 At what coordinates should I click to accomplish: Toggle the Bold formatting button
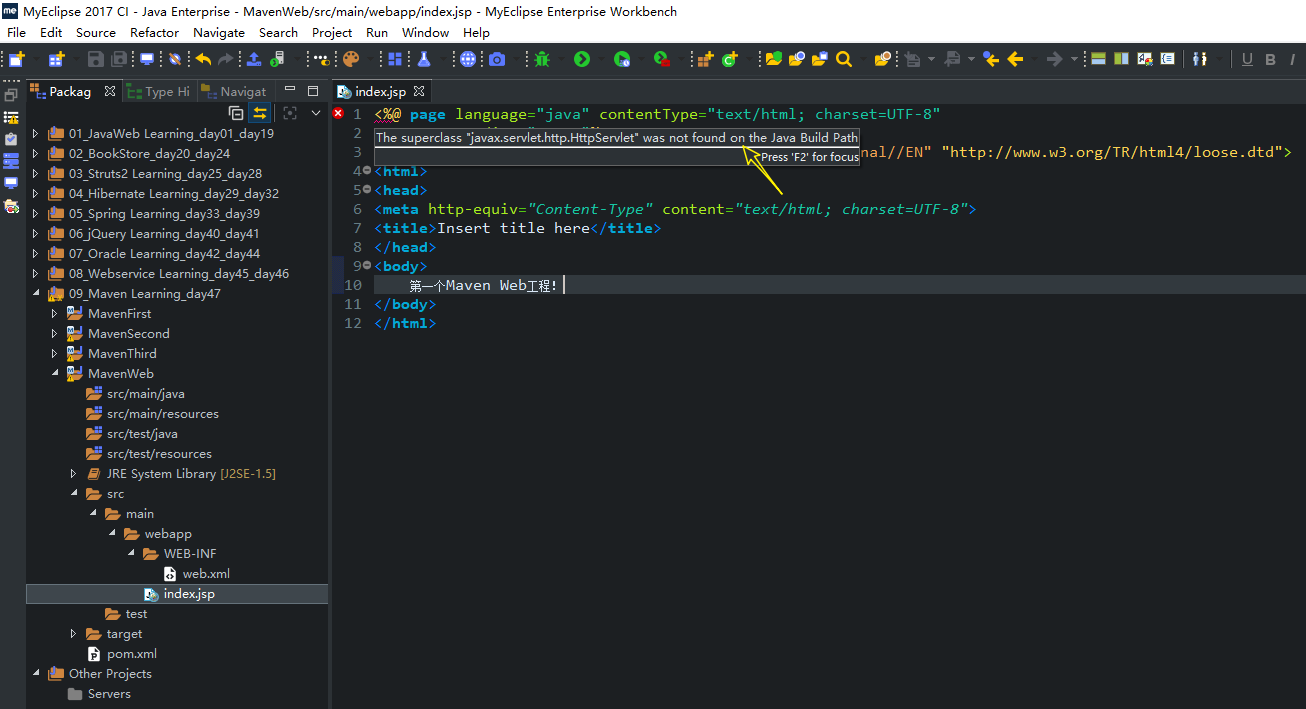[1271, 59]
